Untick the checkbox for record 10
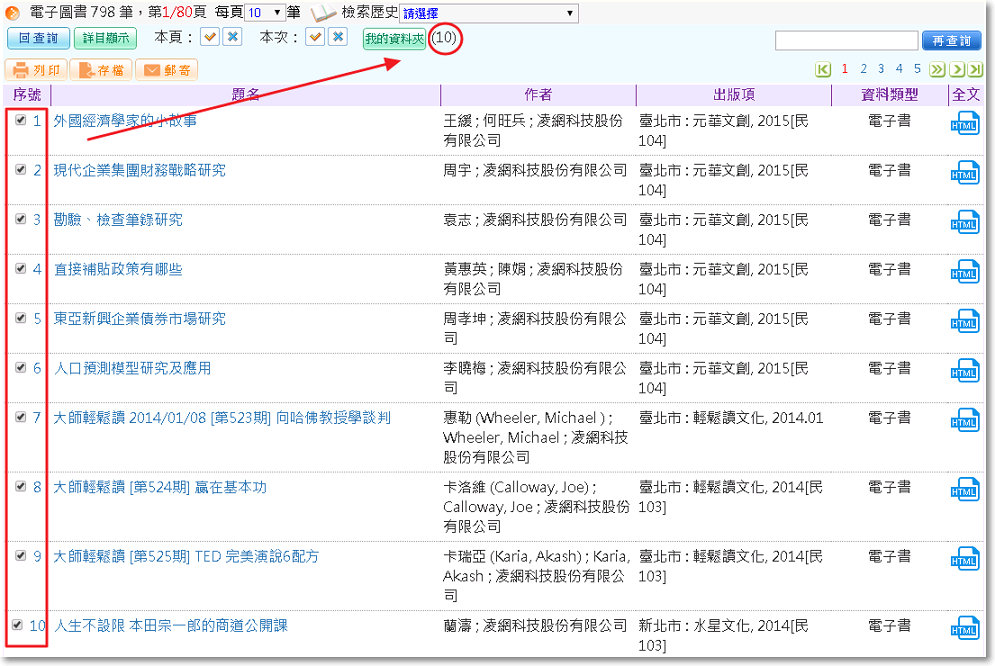Image resolution: width=995 pixels, height=666 pixels. point(17,625)
